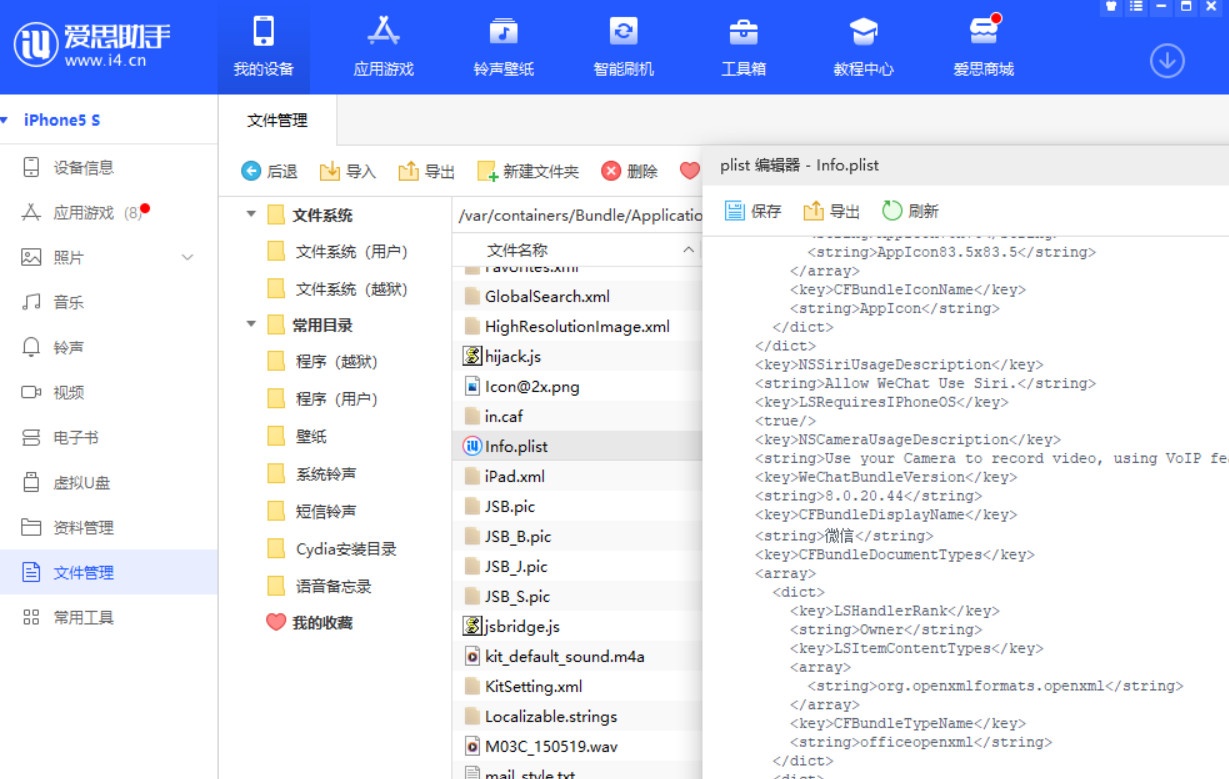Select Info.plist file row

pos(578,446)
